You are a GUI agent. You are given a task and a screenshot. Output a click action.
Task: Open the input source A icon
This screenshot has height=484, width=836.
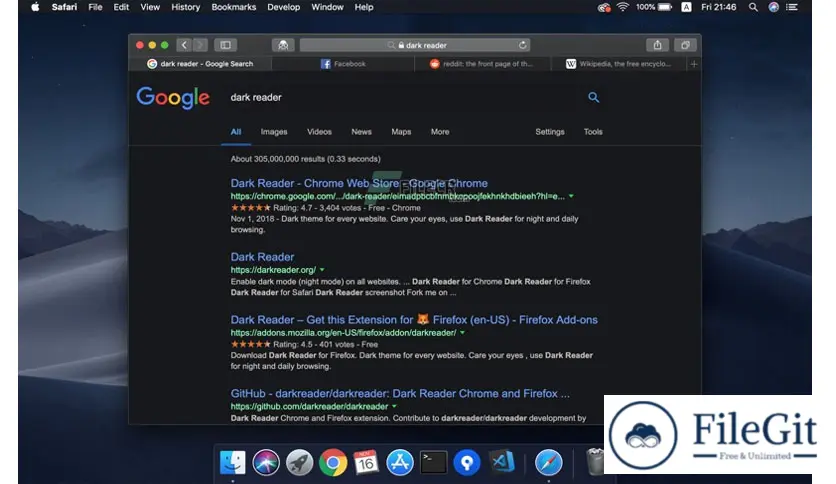(x=686, y=7)
